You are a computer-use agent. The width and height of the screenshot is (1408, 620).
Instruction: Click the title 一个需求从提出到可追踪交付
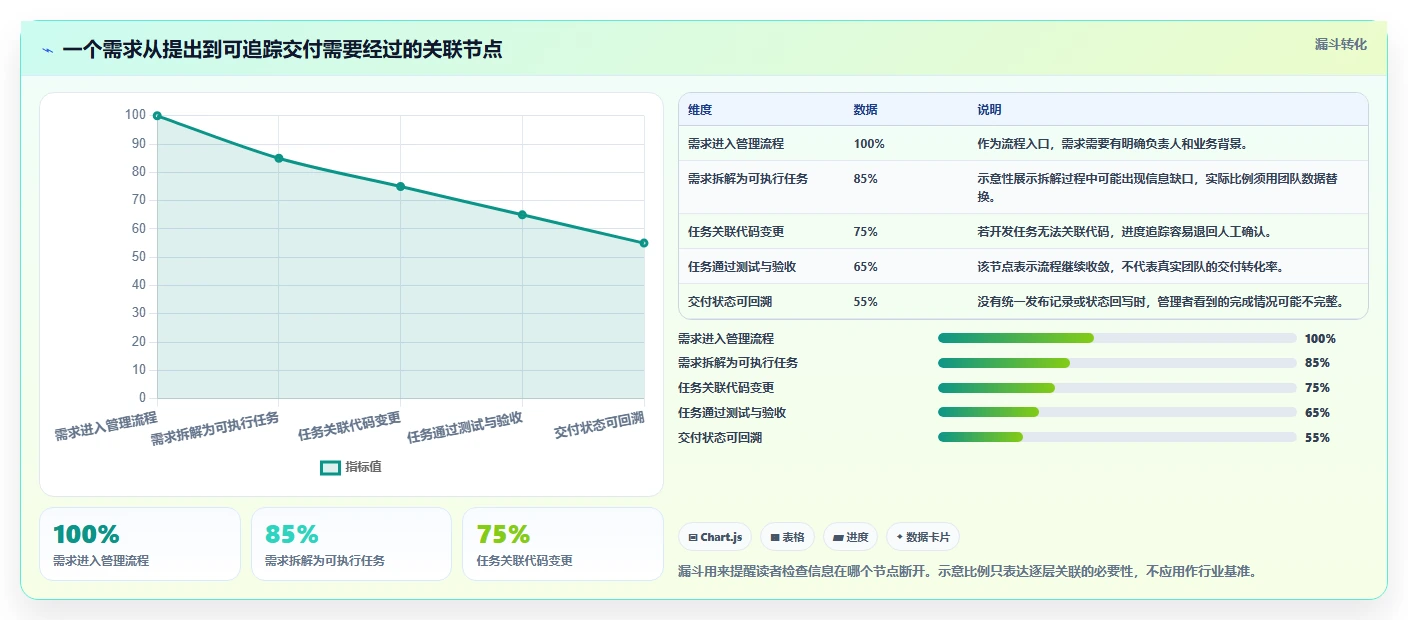282,49
